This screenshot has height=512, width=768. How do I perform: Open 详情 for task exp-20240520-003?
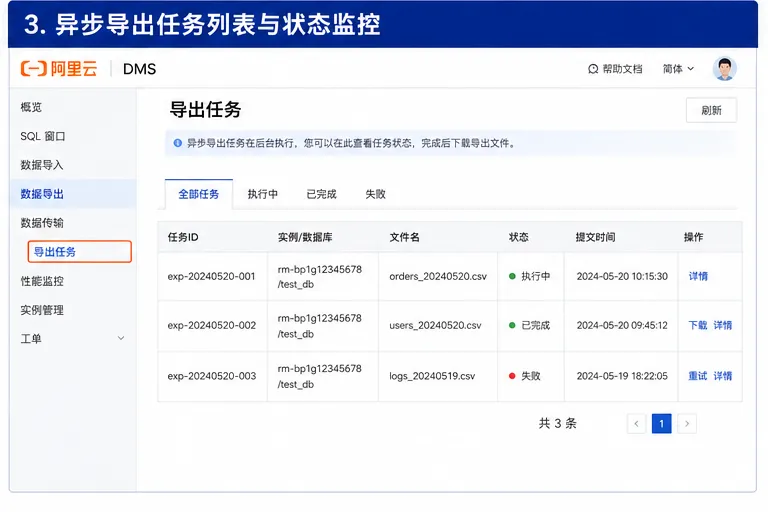click(x=722, y=376)
